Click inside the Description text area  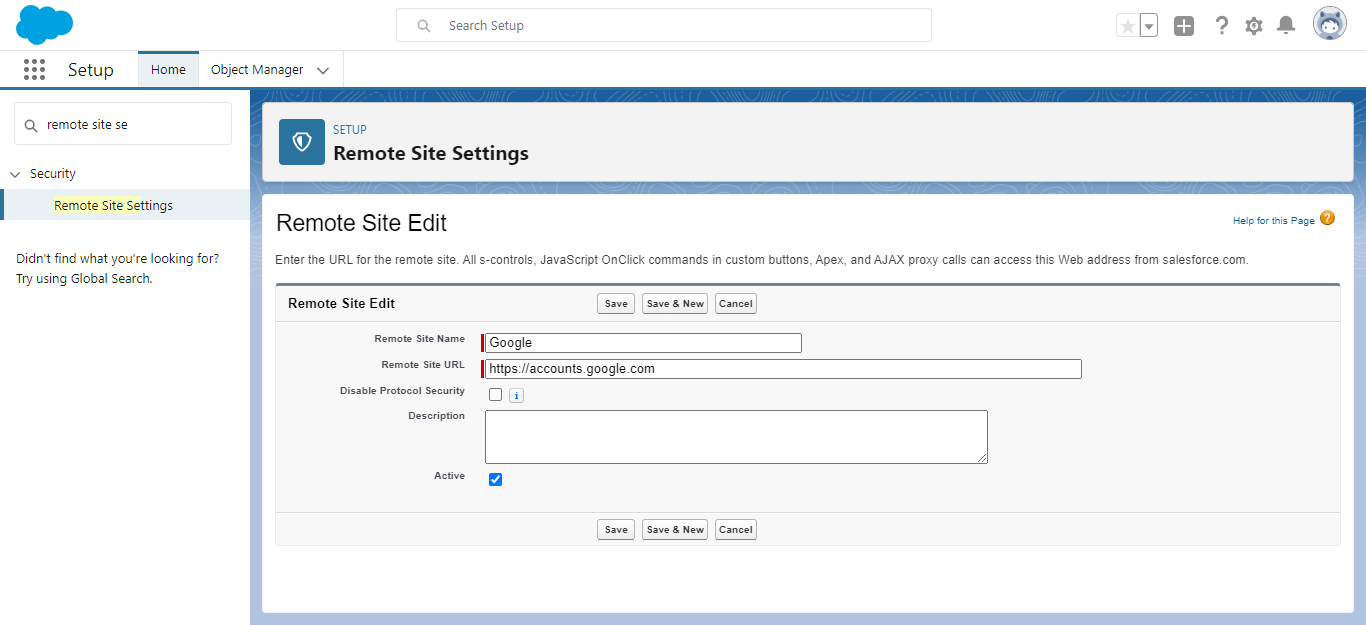(x=736, y=436)
